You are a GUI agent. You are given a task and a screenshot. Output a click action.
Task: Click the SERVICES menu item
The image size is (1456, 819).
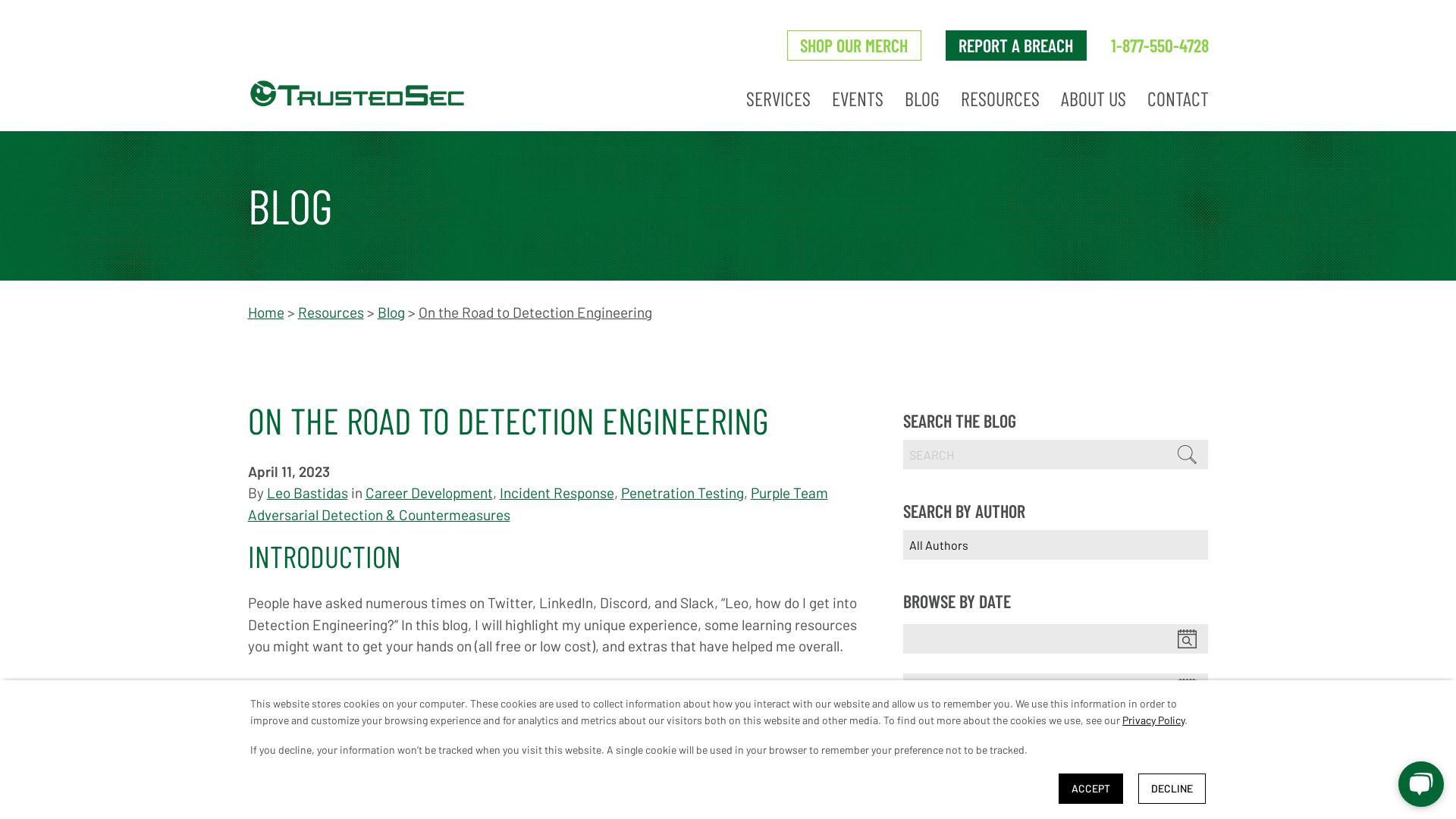(x=778, y=98)
